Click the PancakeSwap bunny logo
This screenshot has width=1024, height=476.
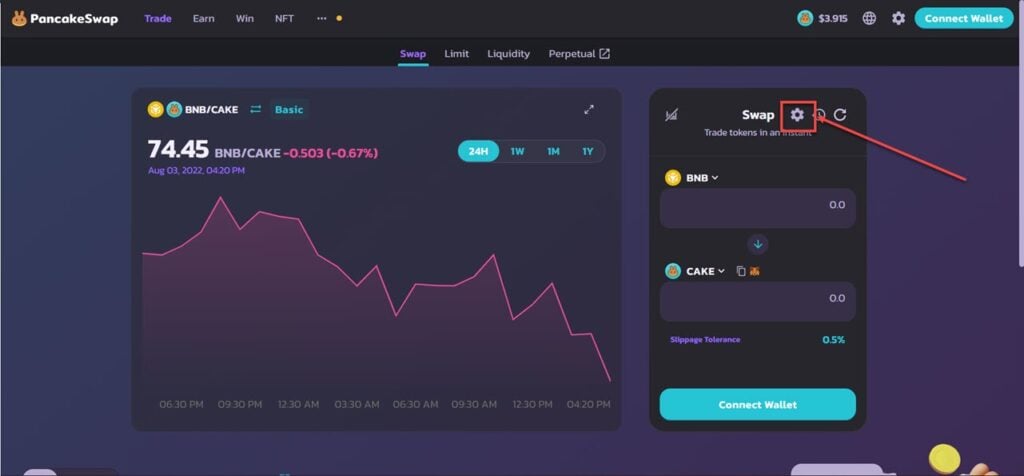tap(65, 18)
